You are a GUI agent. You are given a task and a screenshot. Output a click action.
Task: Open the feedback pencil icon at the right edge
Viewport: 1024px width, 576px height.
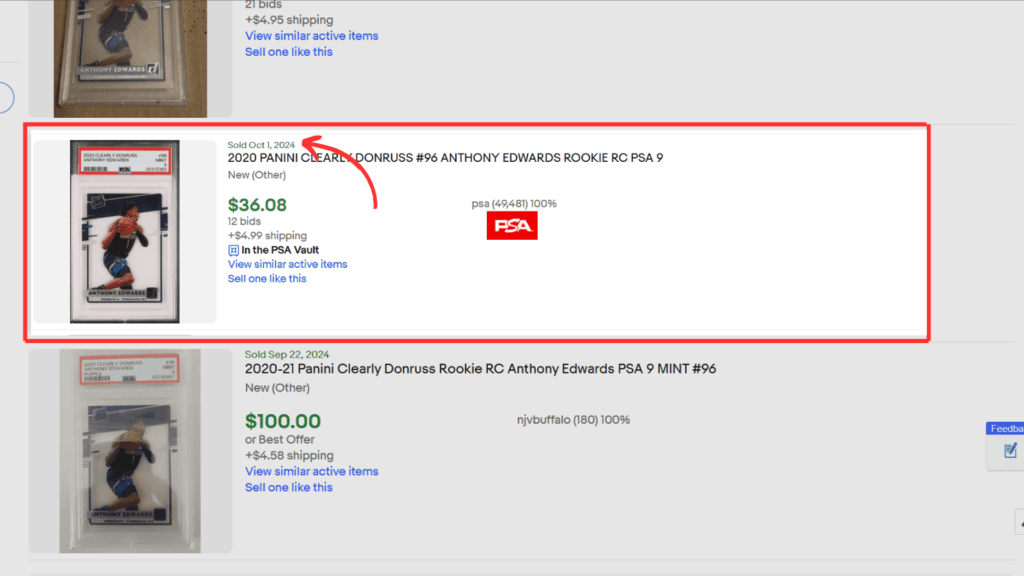pos(1010,450)
